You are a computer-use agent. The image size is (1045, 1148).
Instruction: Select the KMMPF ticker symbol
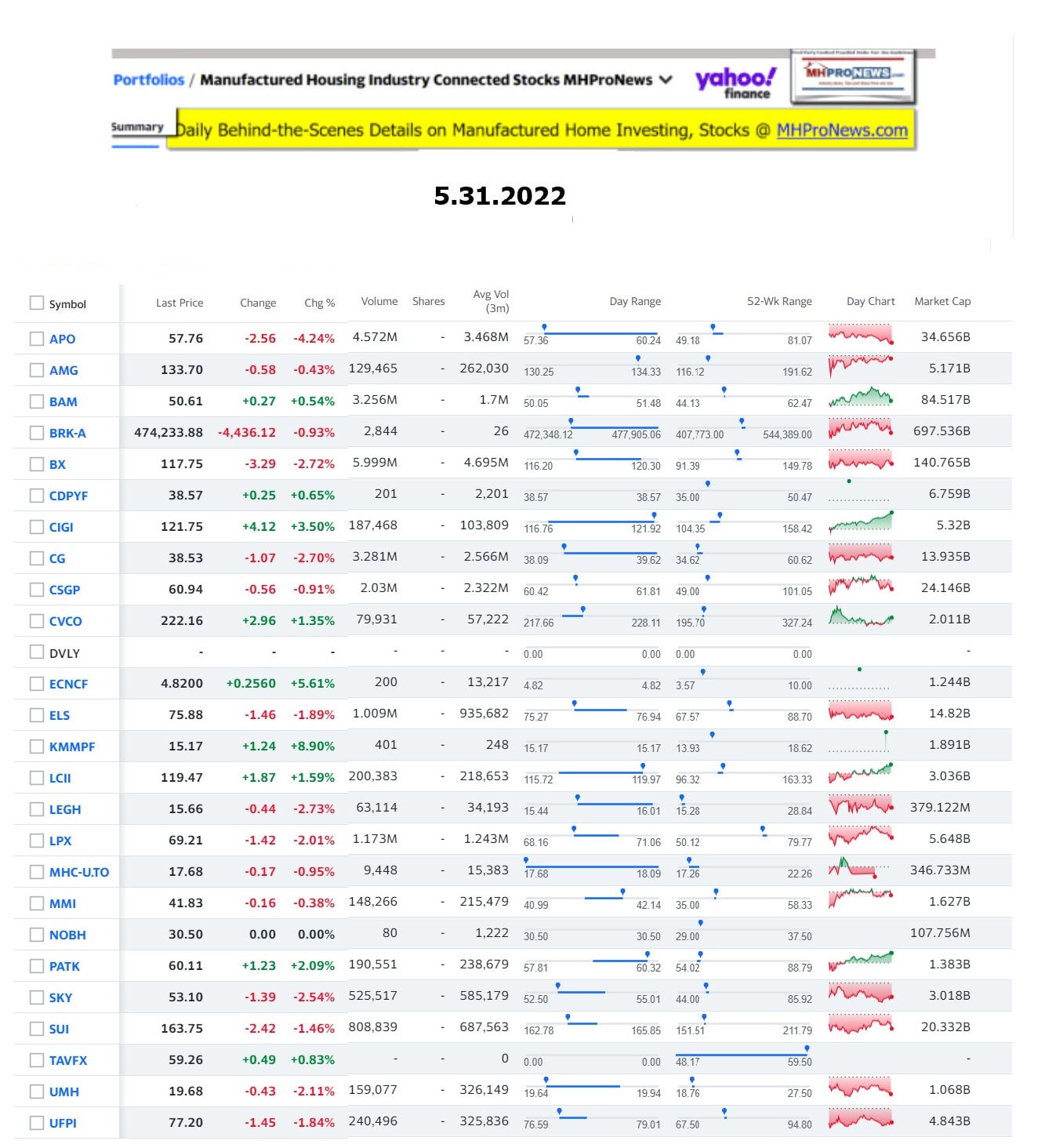(72, 747)
